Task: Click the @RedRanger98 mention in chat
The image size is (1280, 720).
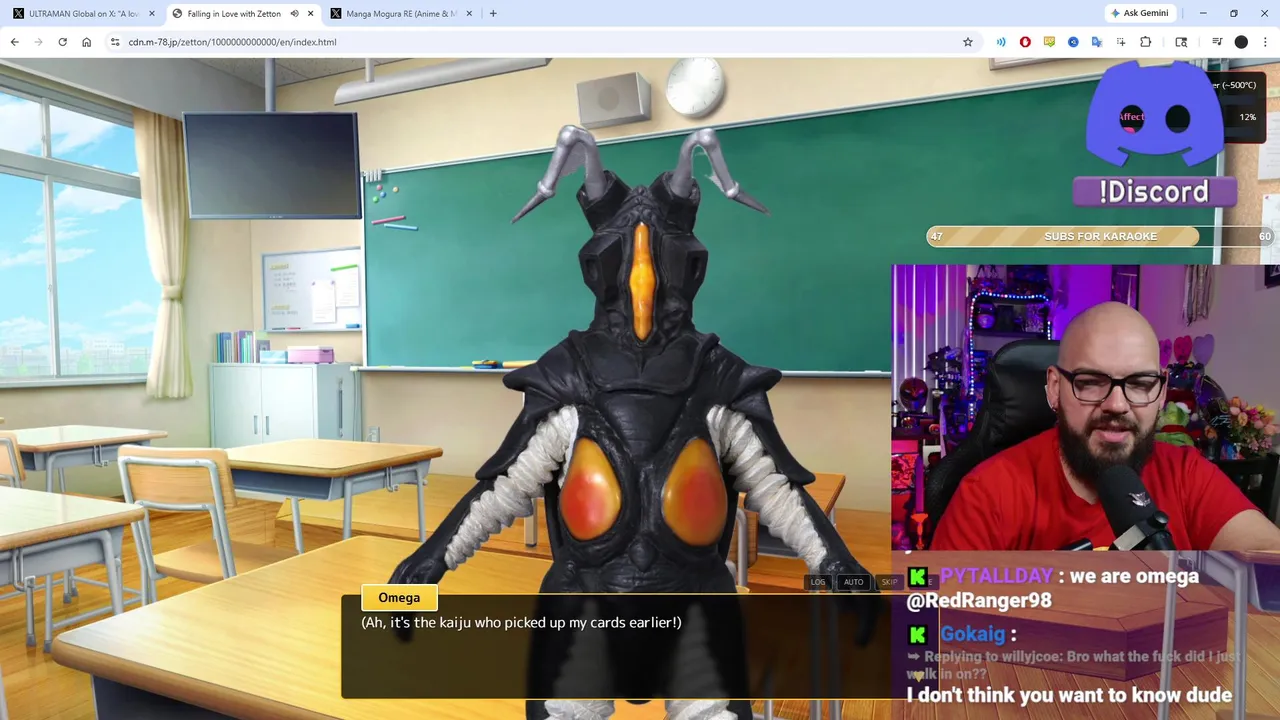Action: pyautogui.click(x=979, y=601)
